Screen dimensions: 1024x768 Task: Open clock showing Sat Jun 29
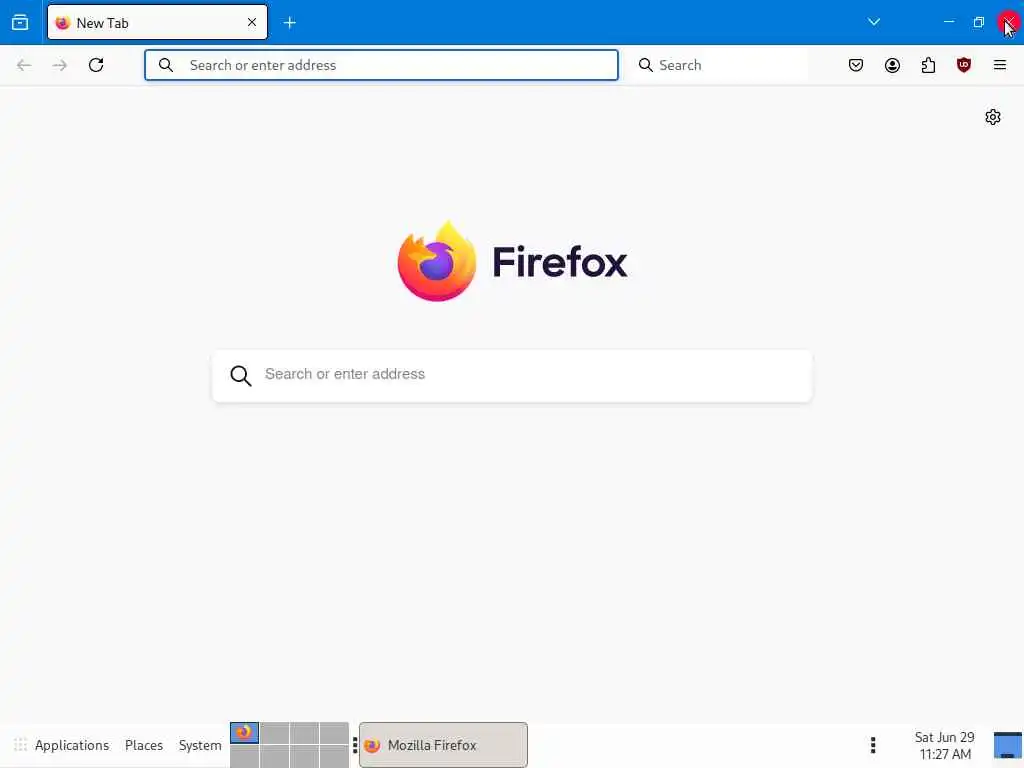(x=944, y=745)
